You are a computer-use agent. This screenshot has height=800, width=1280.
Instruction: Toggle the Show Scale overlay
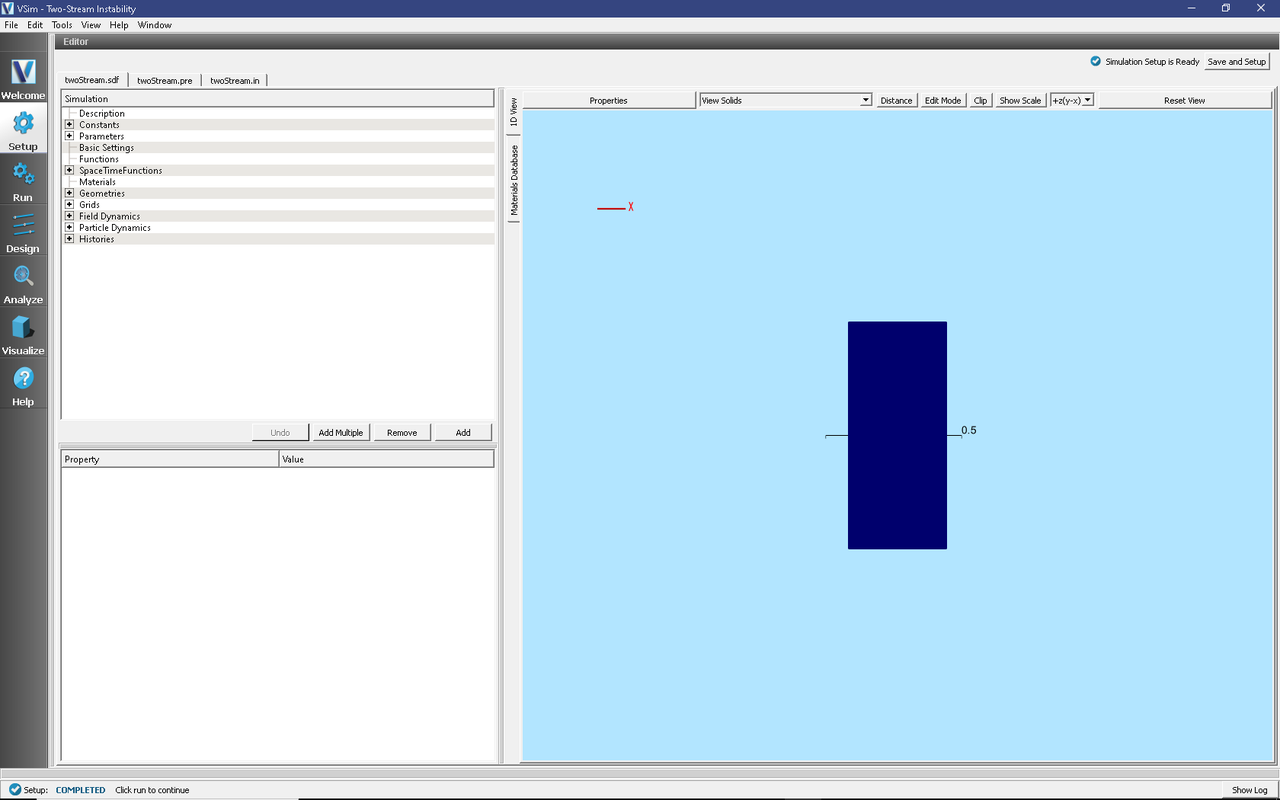(x=1019, y=99)
